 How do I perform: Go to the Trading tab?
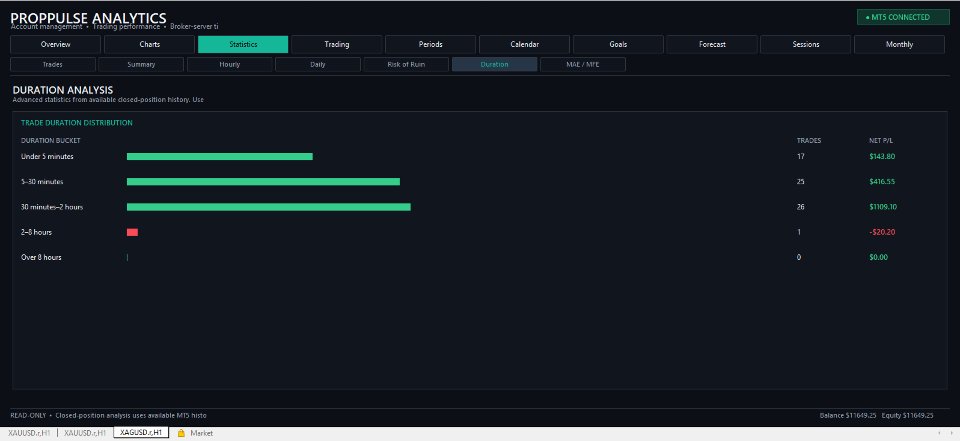pyautogui.click(x=337, y=44)
